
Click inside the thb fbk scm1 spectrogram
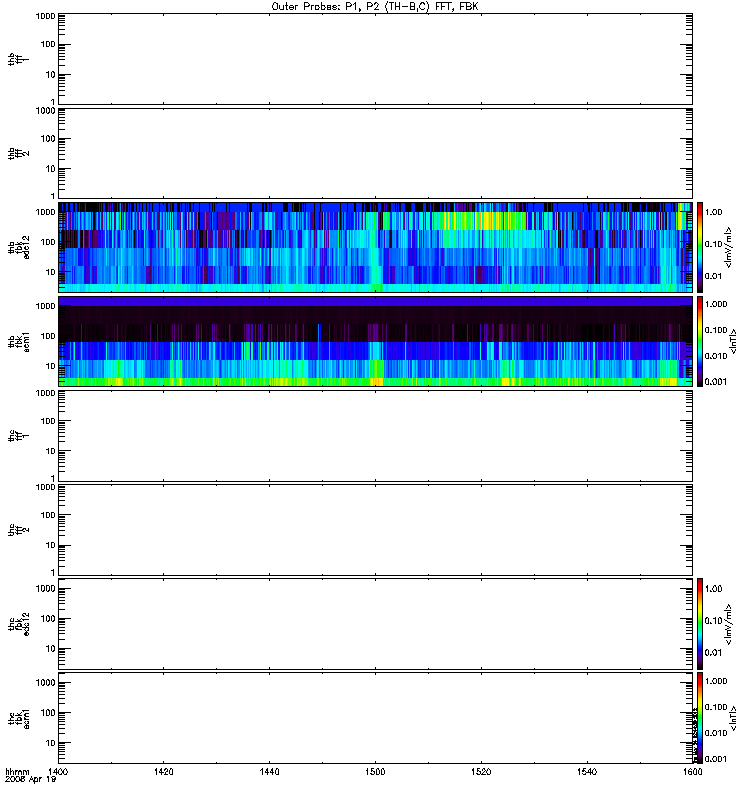[x=375, y=341]
